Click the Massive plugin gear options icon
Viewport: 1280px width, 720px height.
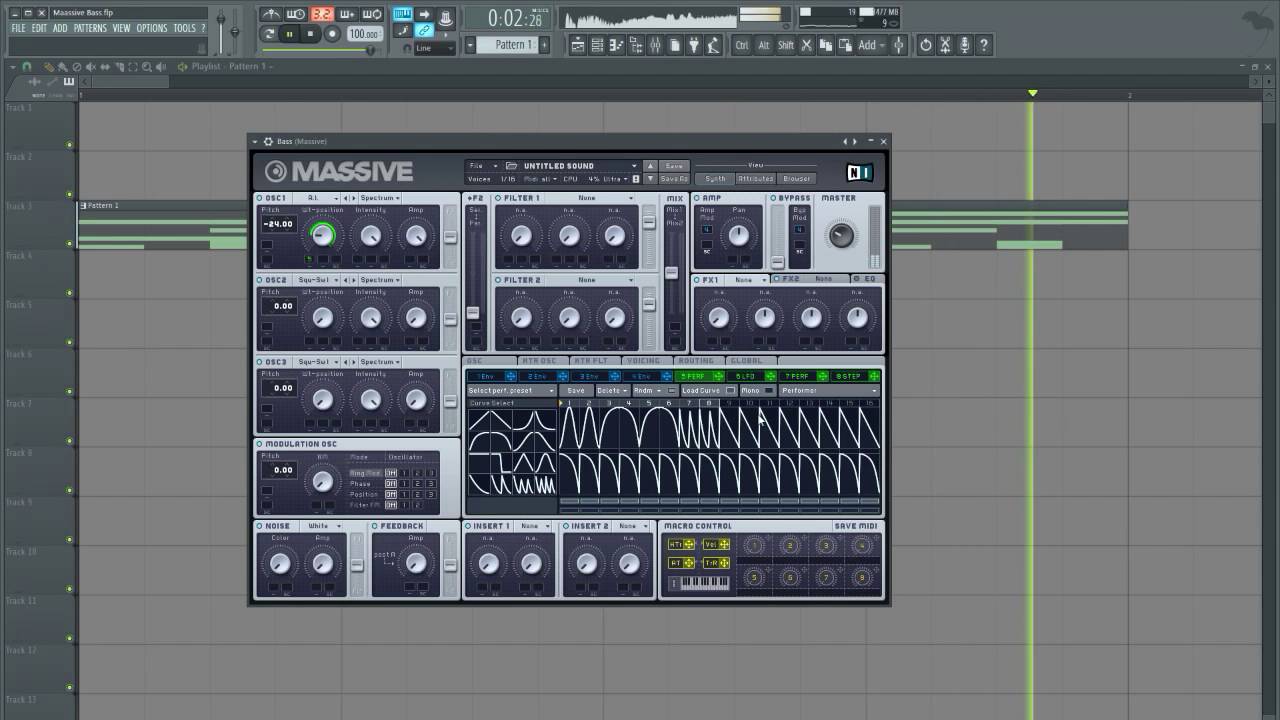pyautogui.click(x=267, y=142)
